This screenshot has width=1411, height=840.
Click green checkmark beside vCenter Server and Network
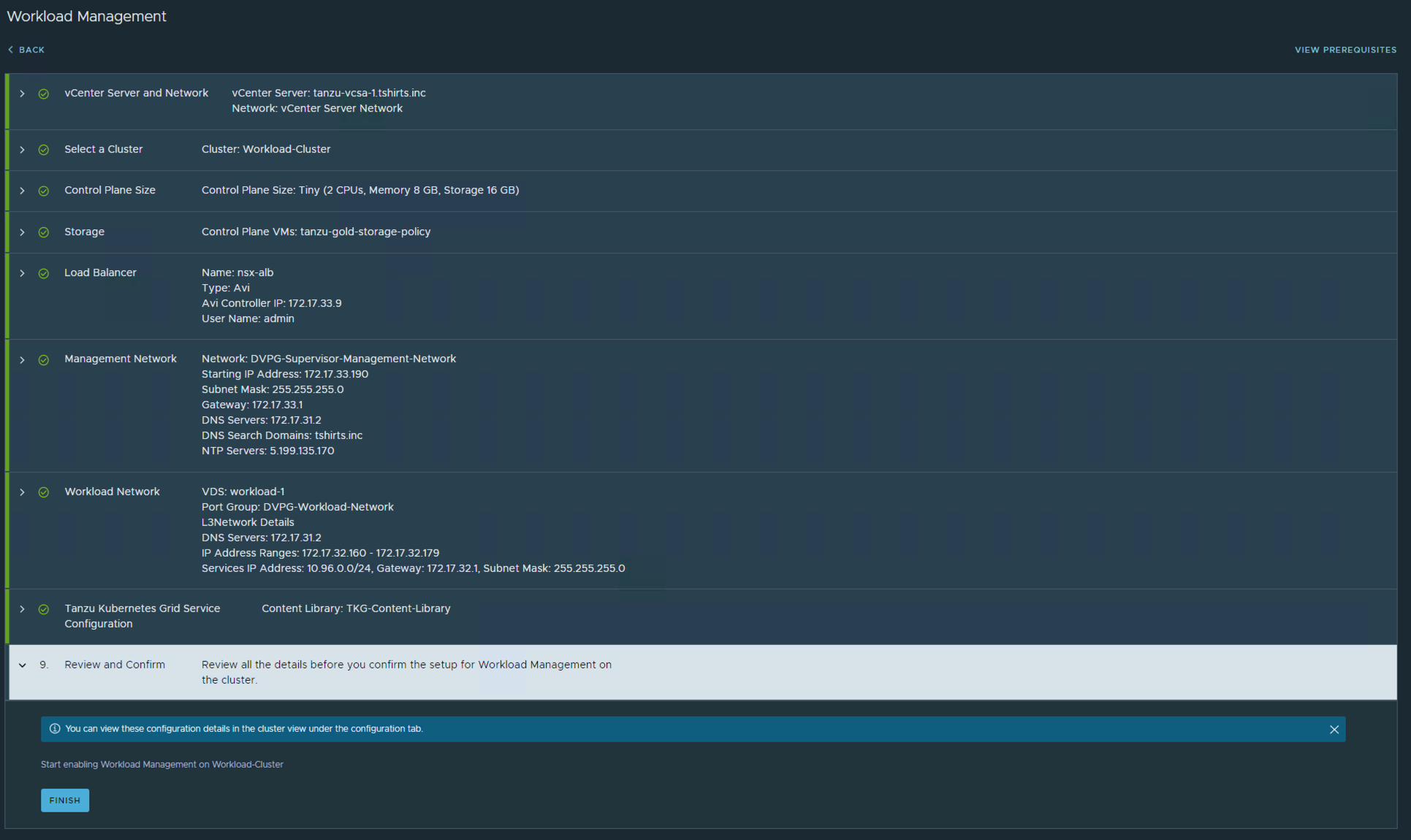tap(44, 93)
